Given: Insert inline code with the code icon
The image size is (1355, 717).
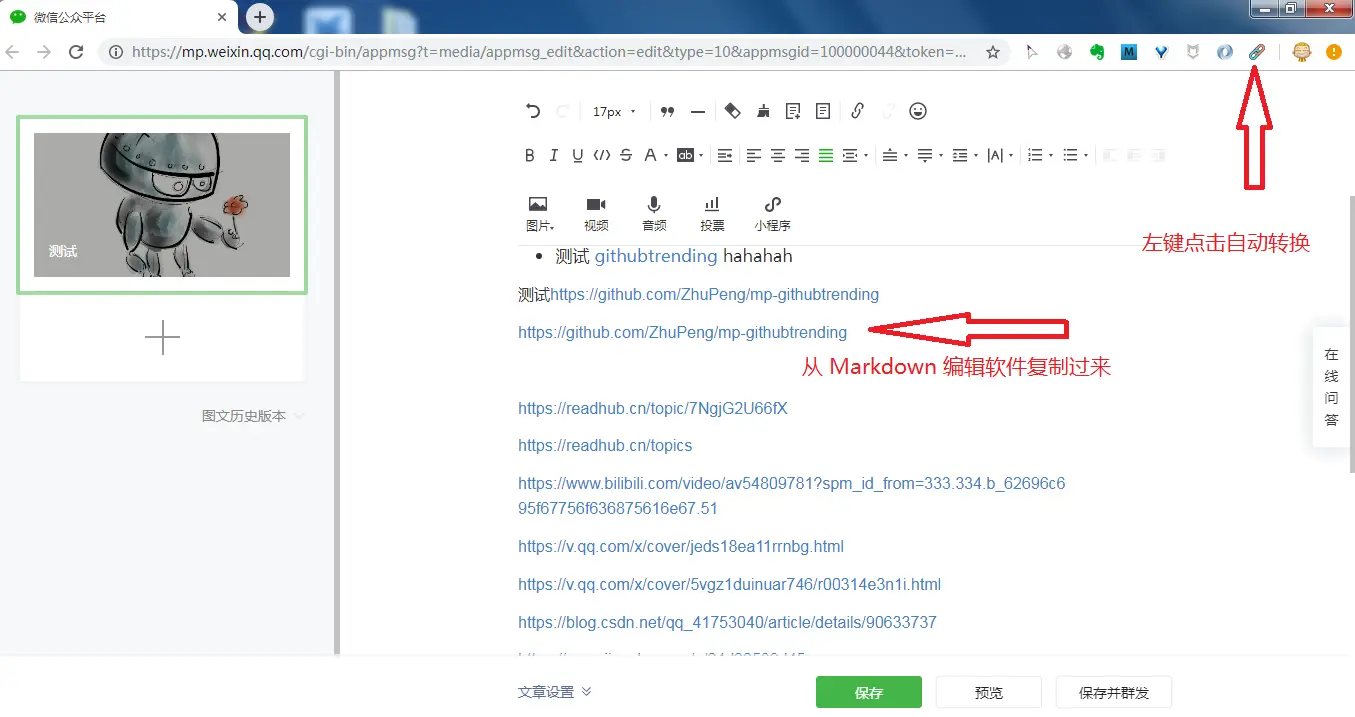Looking at the screenshot, I should coord(602,155).
